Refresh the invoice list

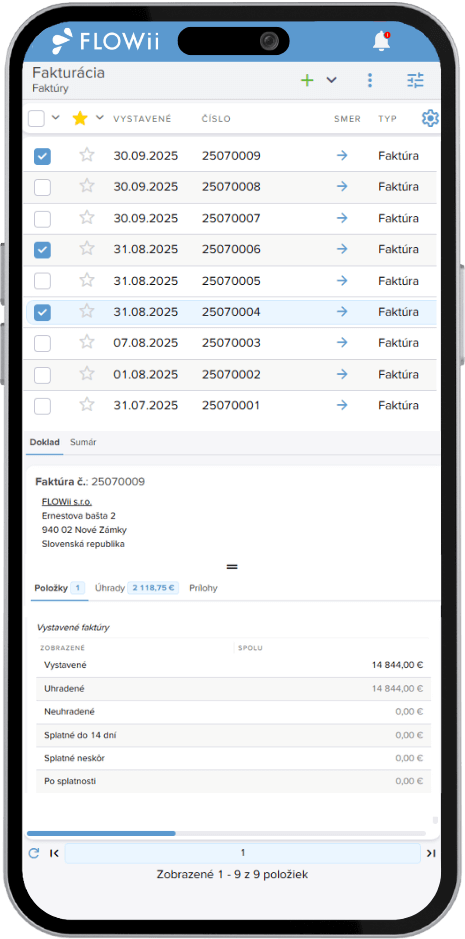point(34,853)
